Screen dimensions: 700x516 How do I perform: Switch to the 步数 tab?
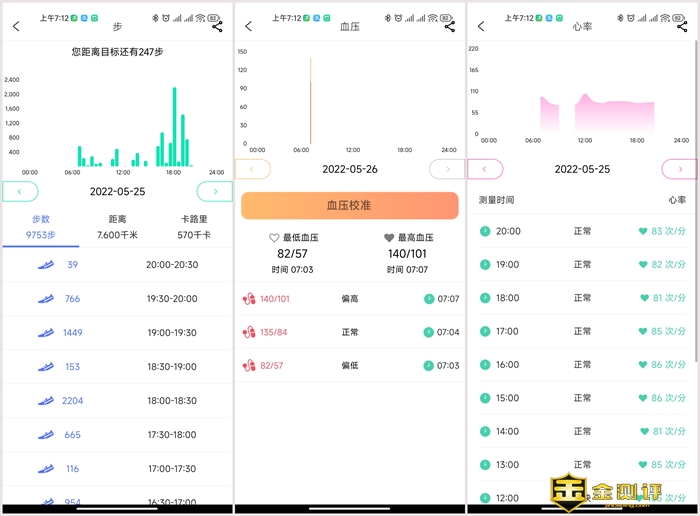pyautogui.click(x=39, y=226)
